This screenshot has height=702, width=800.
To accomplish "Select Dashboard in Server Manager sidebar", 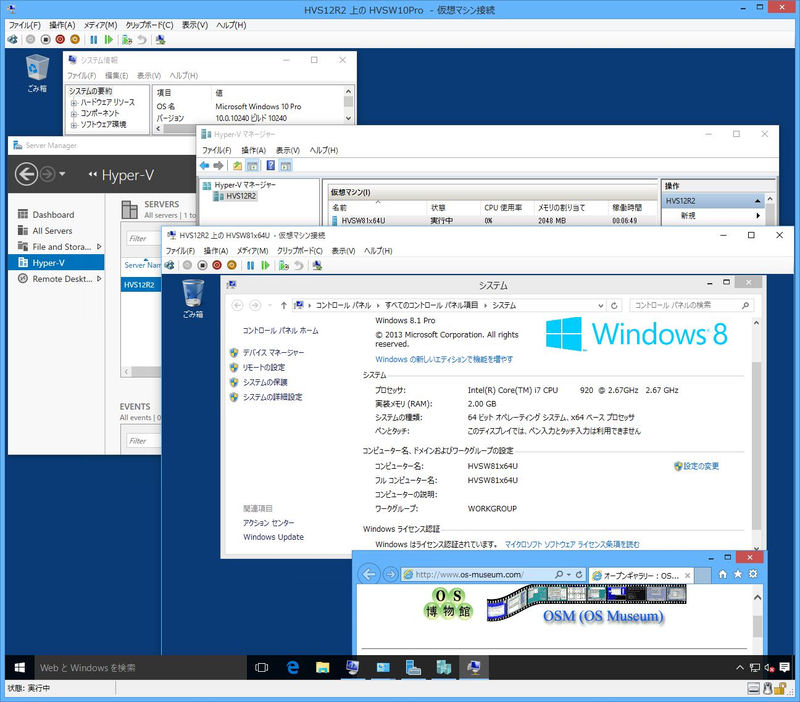I will (x=54, y=215).
